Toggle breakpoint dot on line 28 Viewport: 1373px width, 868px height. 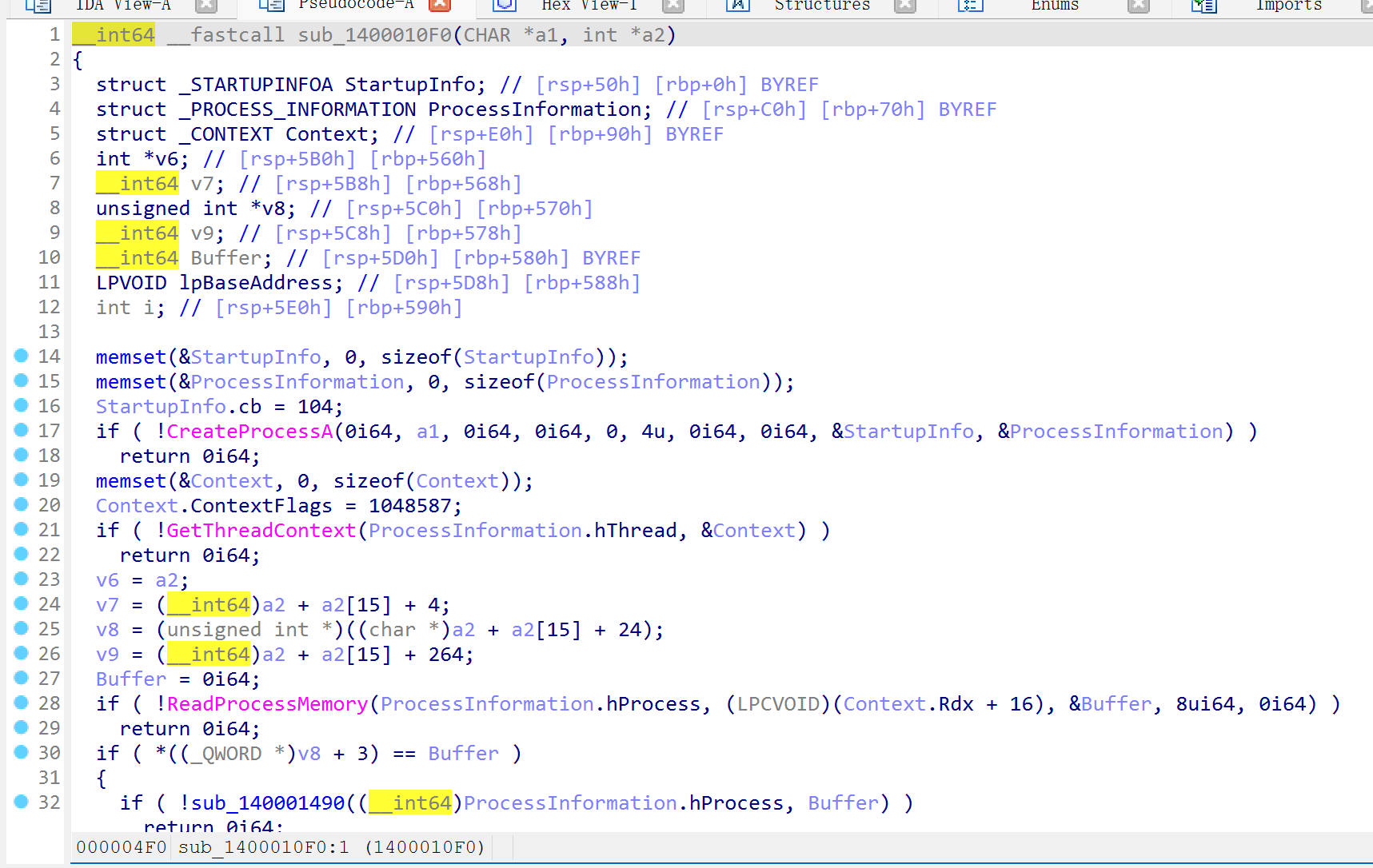coord(22,703)
